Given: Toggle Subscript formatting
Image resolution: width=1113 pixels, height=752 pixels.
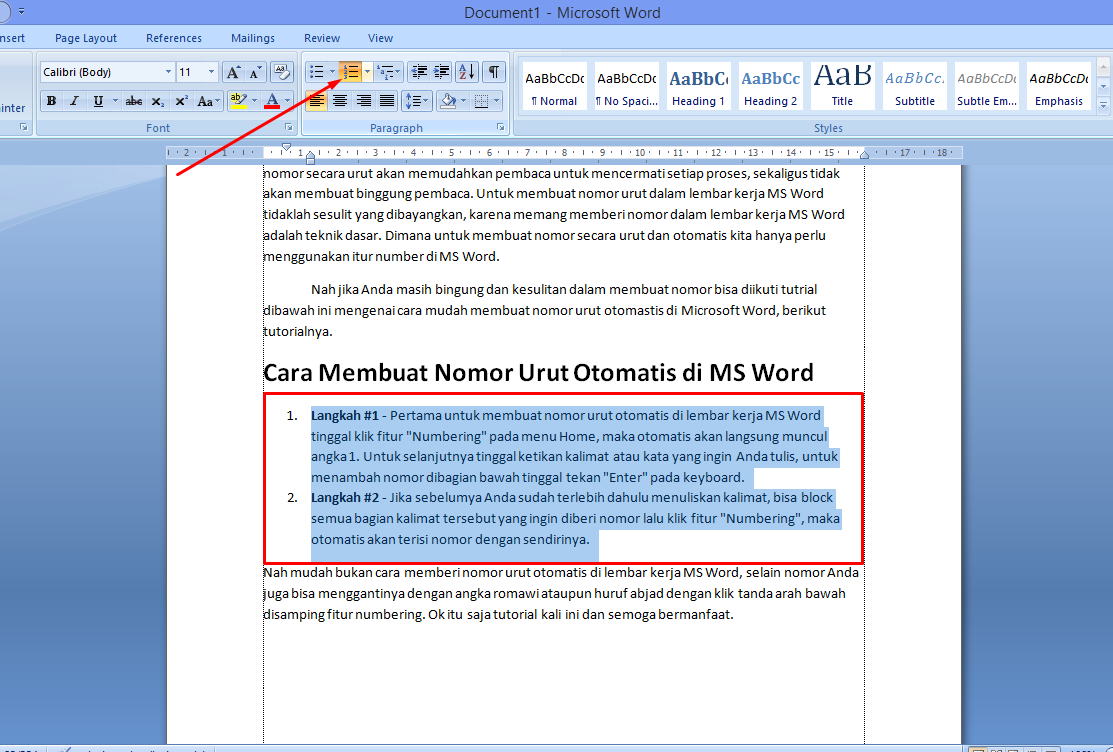Looking at the screenshot, I should tap(158, 101).
